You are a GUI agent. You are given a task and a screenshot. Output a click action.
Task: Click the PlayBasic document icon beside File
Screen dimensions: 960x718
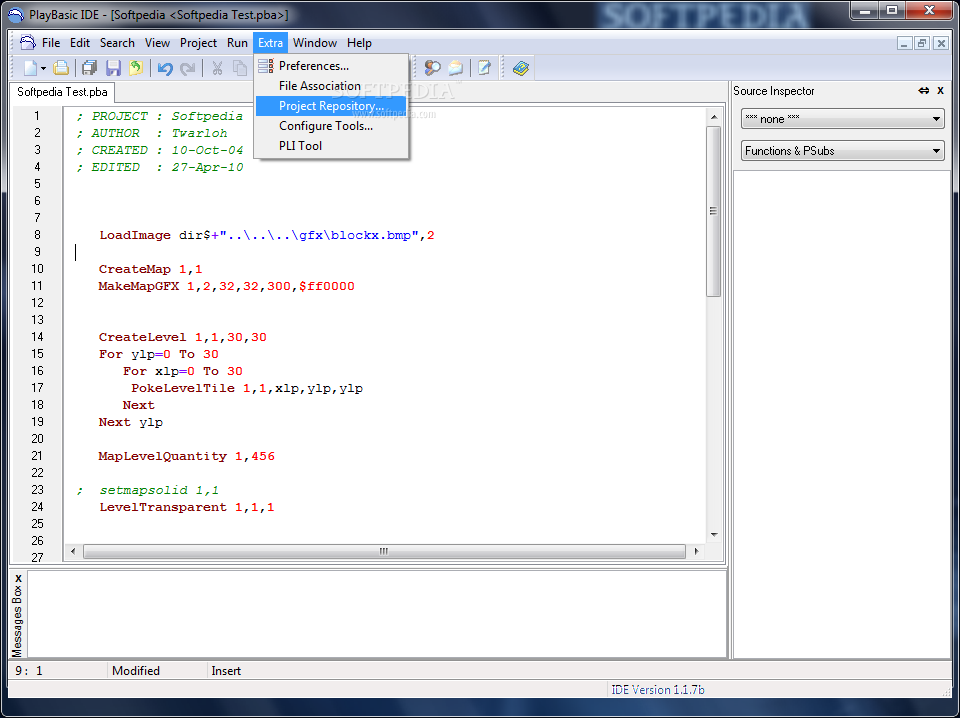click(x=28, y=42)
